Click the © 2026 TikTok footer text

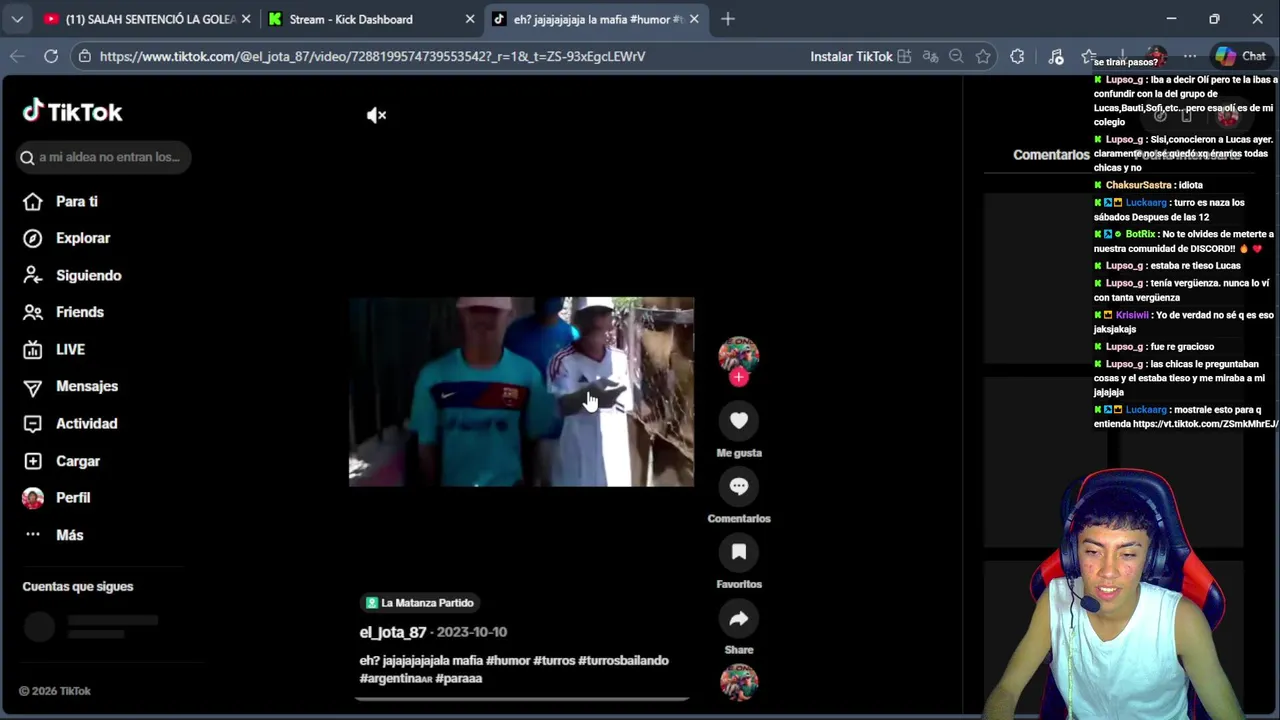point(56,691)
